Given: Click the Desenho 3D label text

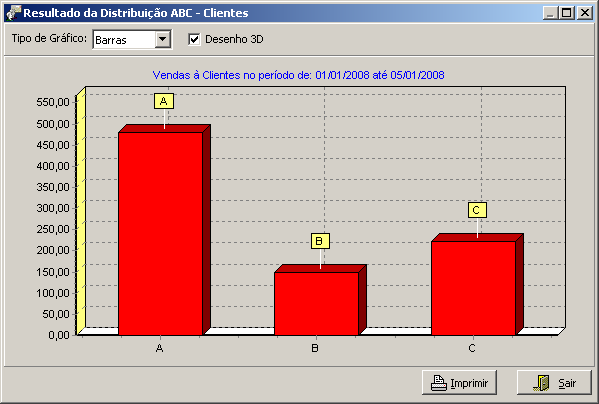Looking at the screenshot, I should tap(234, 39).
